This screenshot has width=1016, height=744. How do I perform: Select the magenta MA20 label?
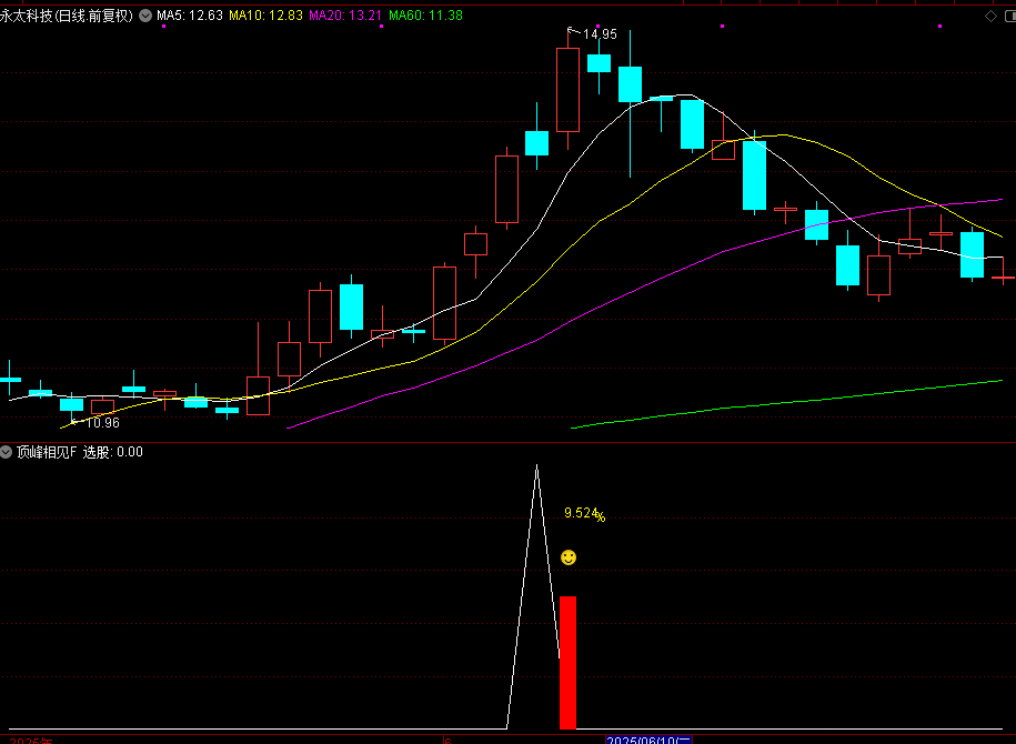[x=344, y=16]
